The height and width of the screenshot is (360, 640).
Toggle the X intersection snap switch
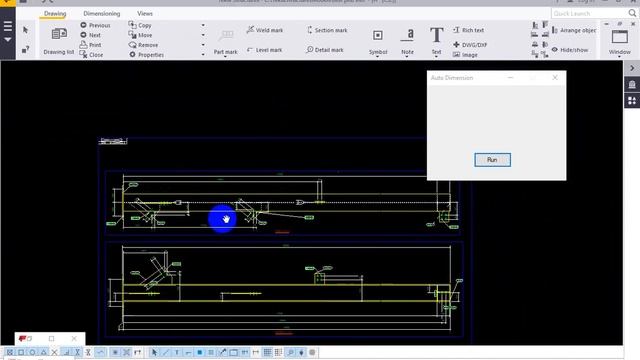pyautogui.click(x=54, y=352)
